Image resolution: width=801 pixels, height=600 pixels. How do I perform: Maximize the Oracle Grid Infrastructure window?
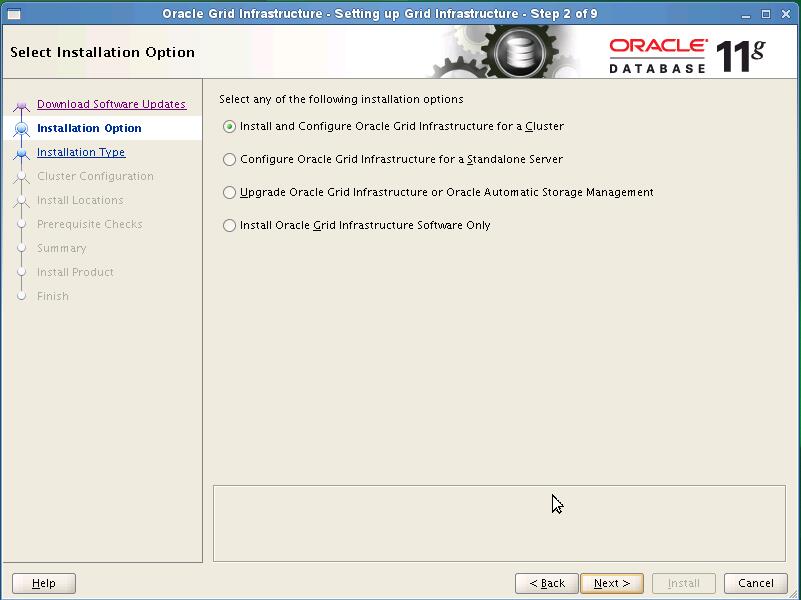click(766, 14)
